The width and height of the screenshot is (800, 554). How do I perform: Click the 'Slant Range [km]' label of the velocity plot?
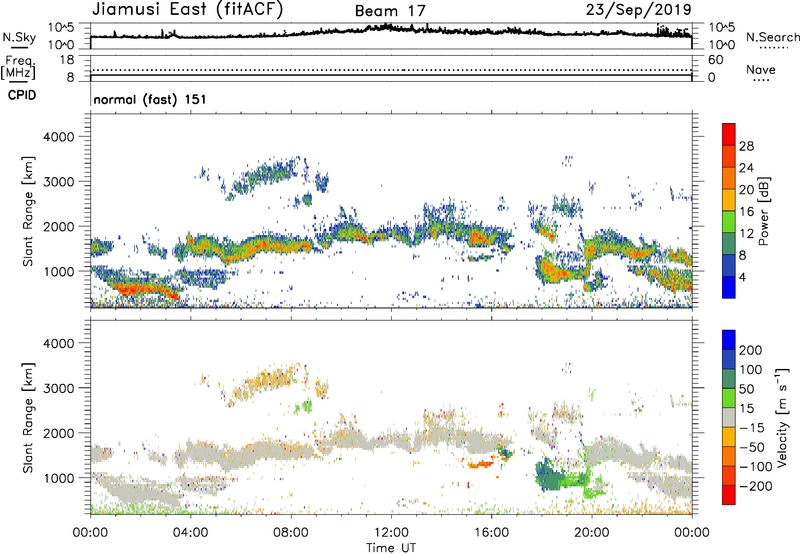pyautogui.click(x=28, y=418)
